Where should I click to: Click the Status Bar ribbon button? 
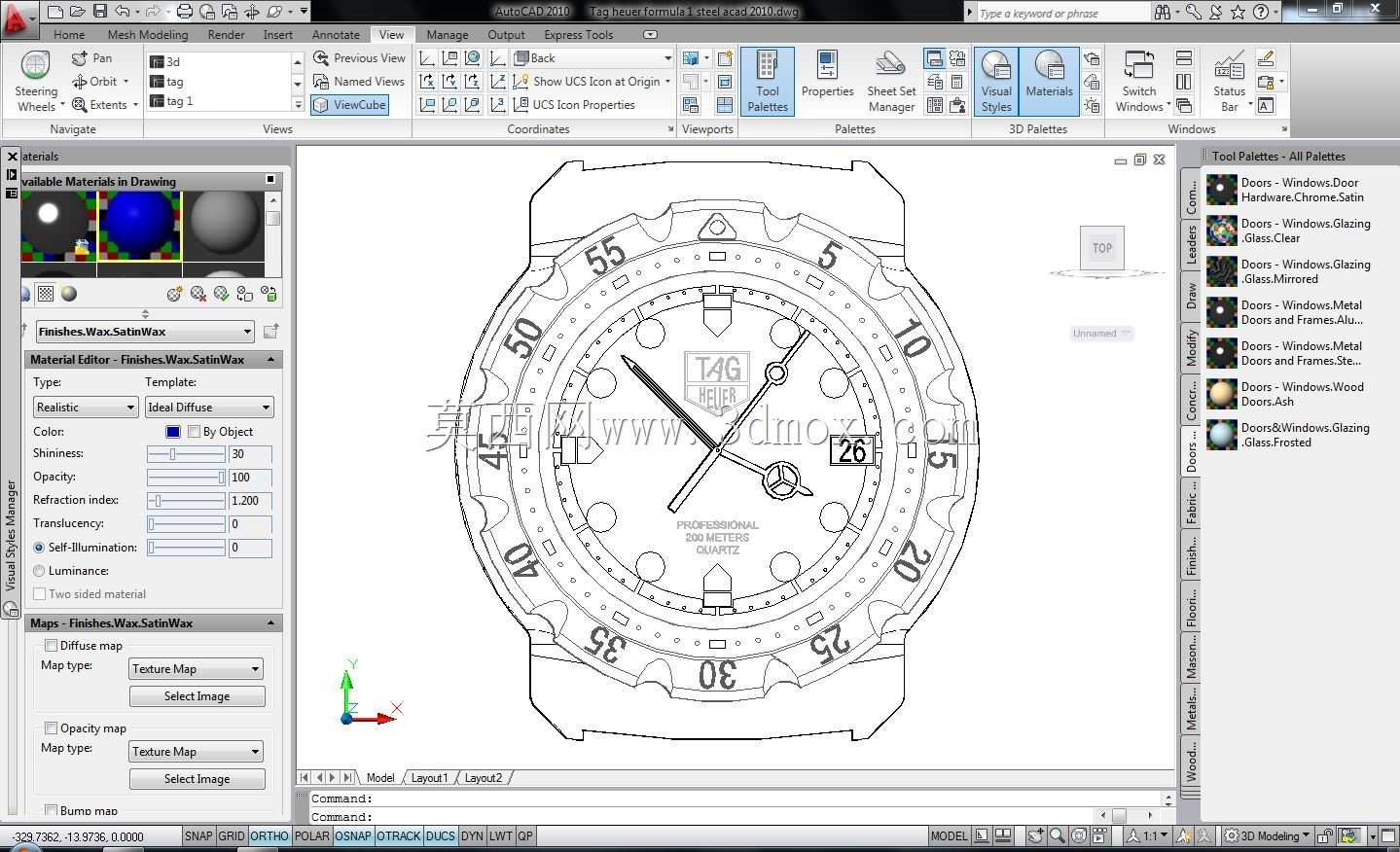click(x=1230, y=82)
